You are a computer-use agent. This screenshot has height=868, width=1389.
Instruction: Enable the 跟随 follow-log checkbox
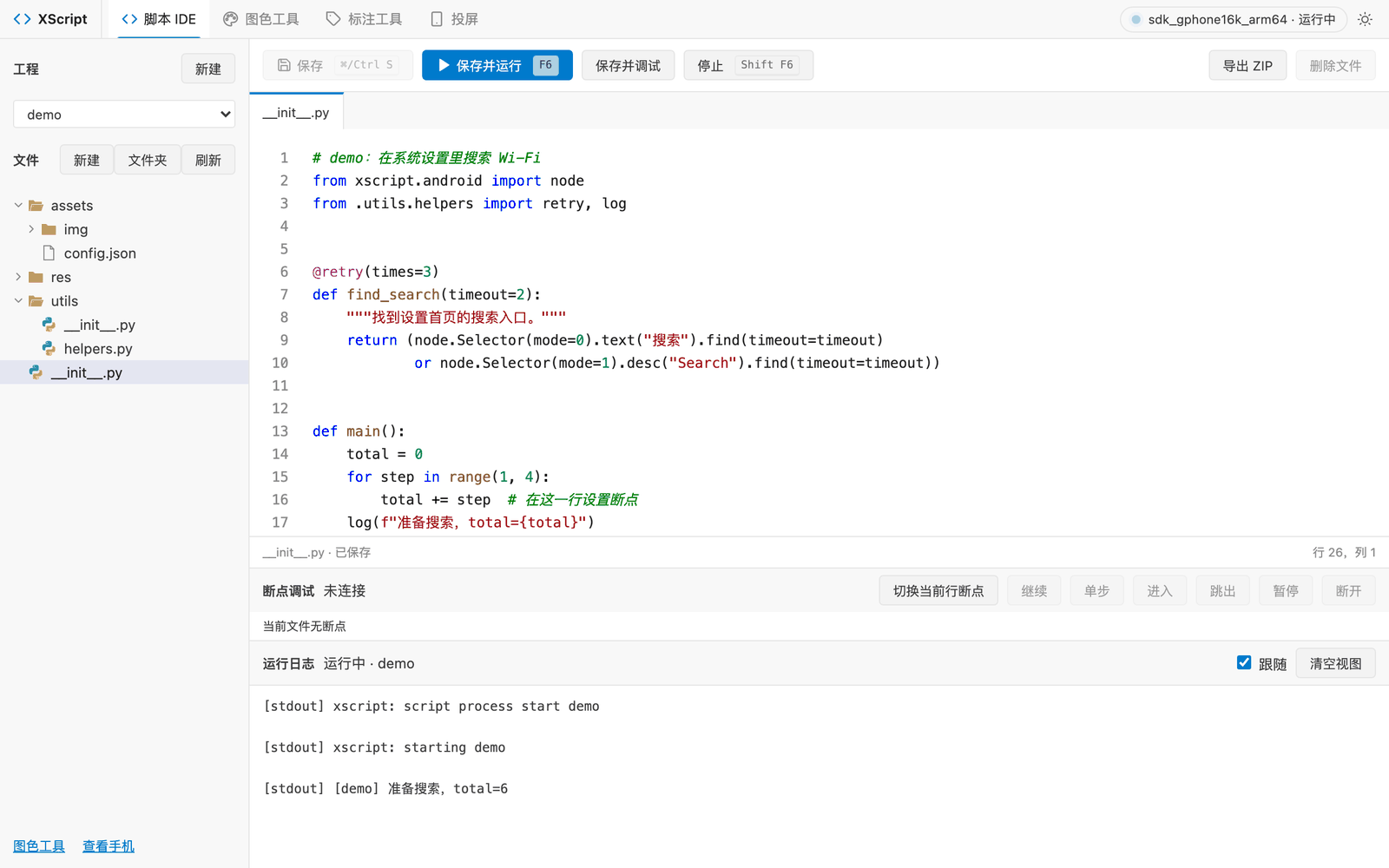click(x=1244, y=662)
